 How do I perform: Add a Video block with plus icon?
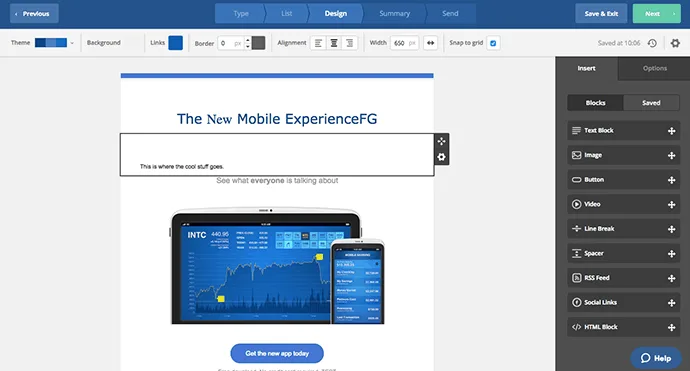click(672, 205)
